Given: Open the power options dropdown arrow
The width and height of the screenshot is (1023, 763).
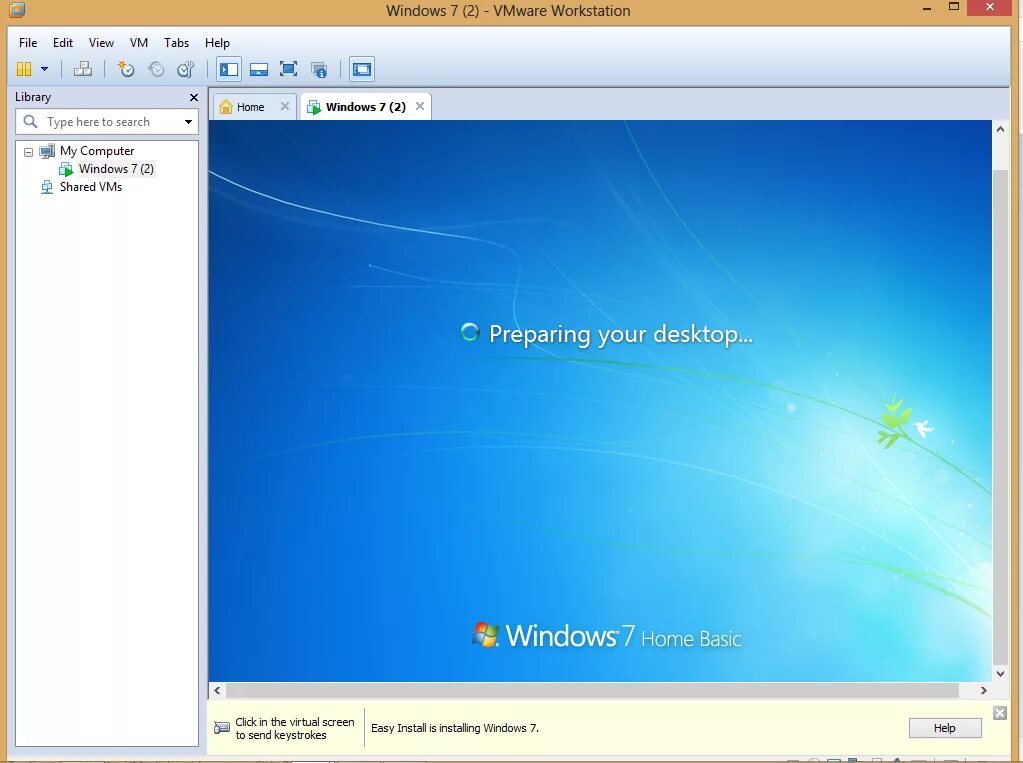Looking at the screenshot, I should click(44, 69).
